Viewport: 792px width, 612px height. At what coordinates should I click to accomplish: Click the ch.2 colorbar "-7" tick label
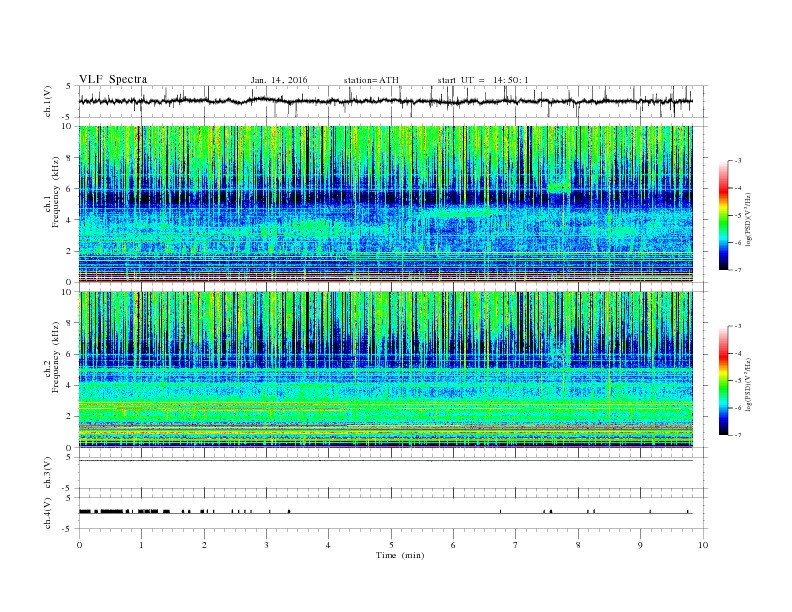tap(737, 435)
